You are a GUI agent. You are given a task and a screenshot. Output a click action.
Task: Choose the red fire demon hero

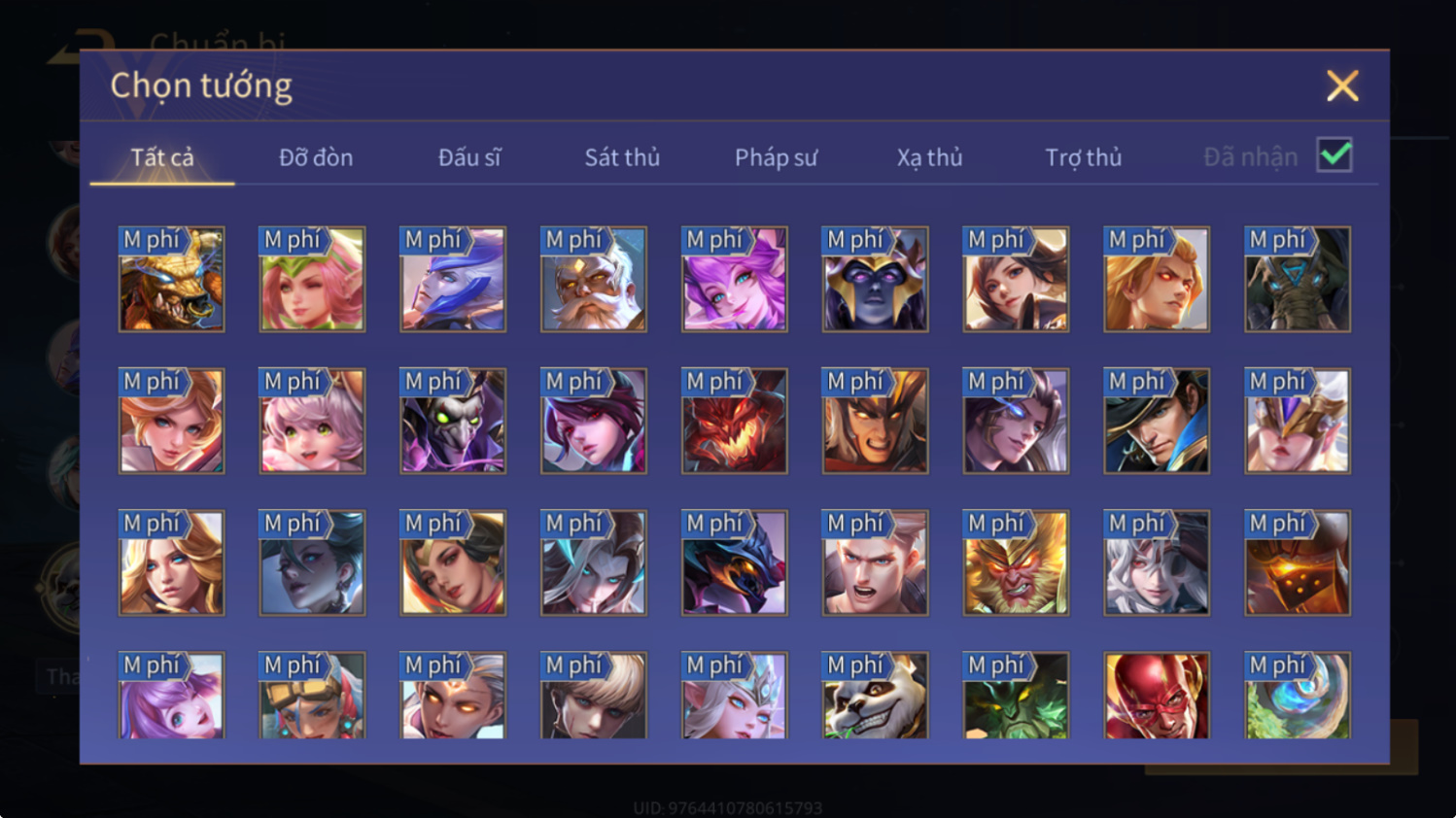[x=734, y=422]
